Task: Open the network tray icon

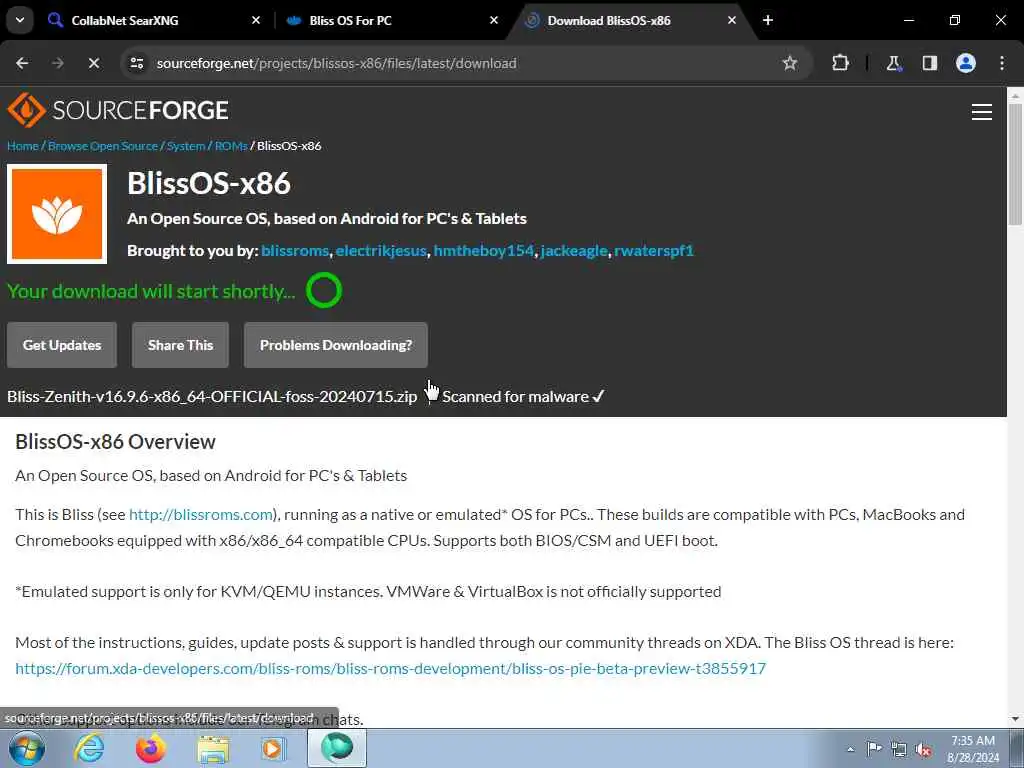Action: (x=899, y=750)
